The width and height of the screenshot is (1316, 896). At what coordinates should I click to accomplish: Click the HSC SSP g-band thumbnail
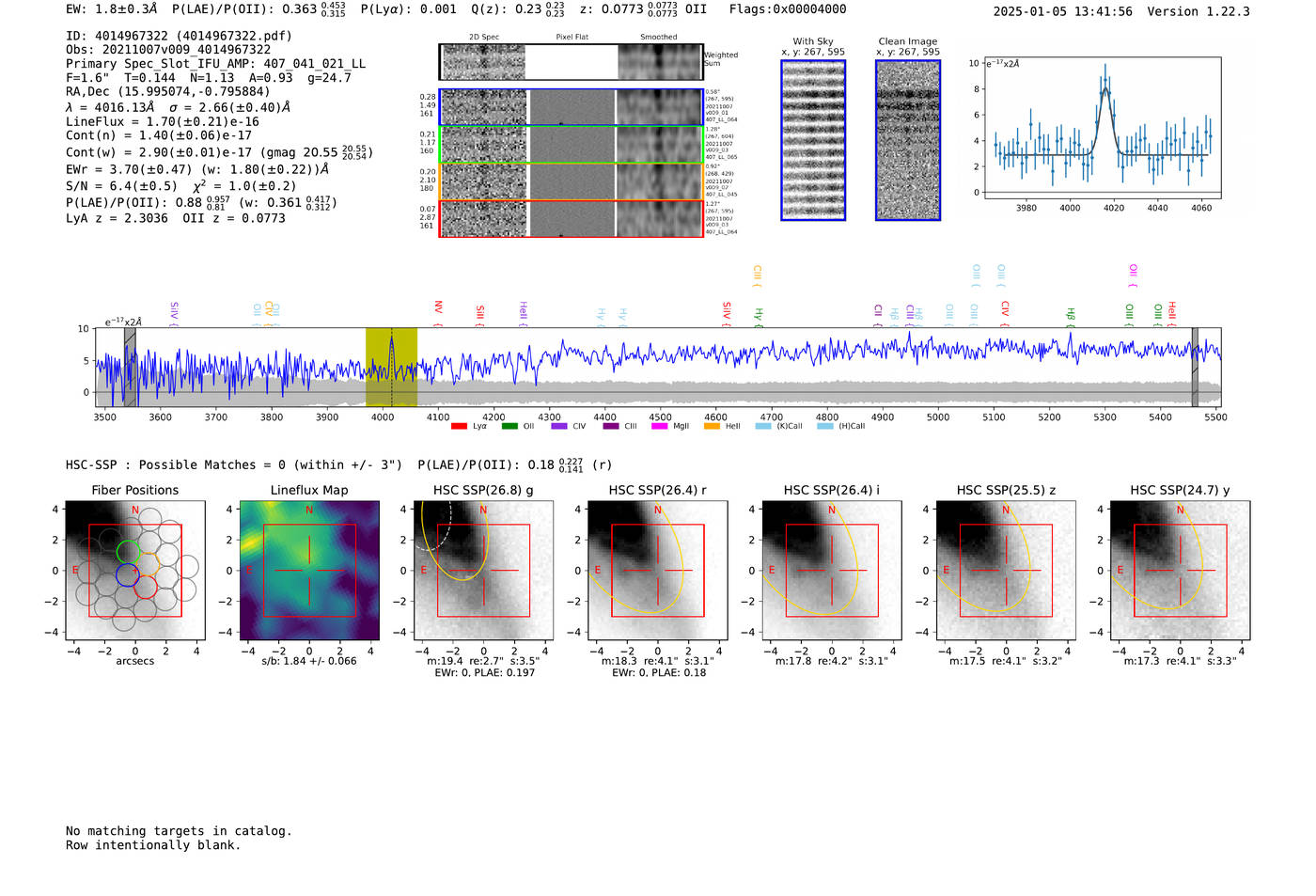click(483, 571)
